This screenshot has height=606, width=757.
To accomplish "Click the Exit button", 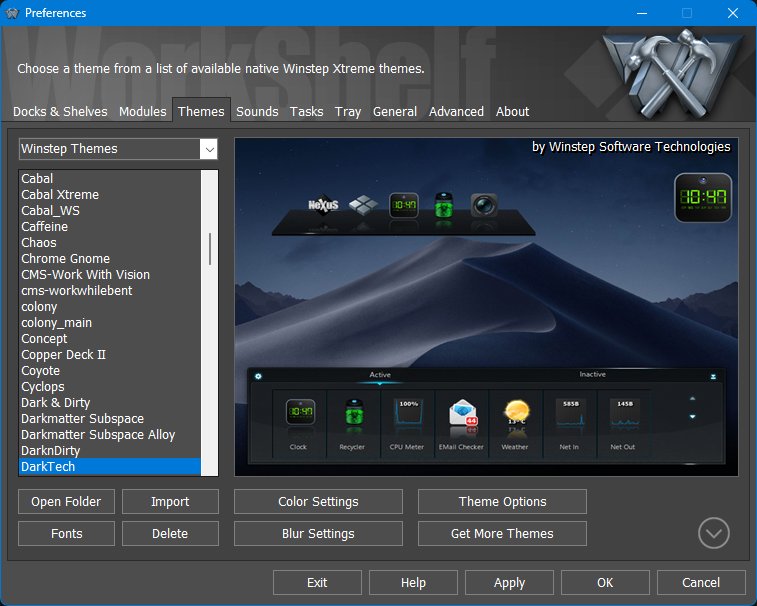I will tap(317, 583).
